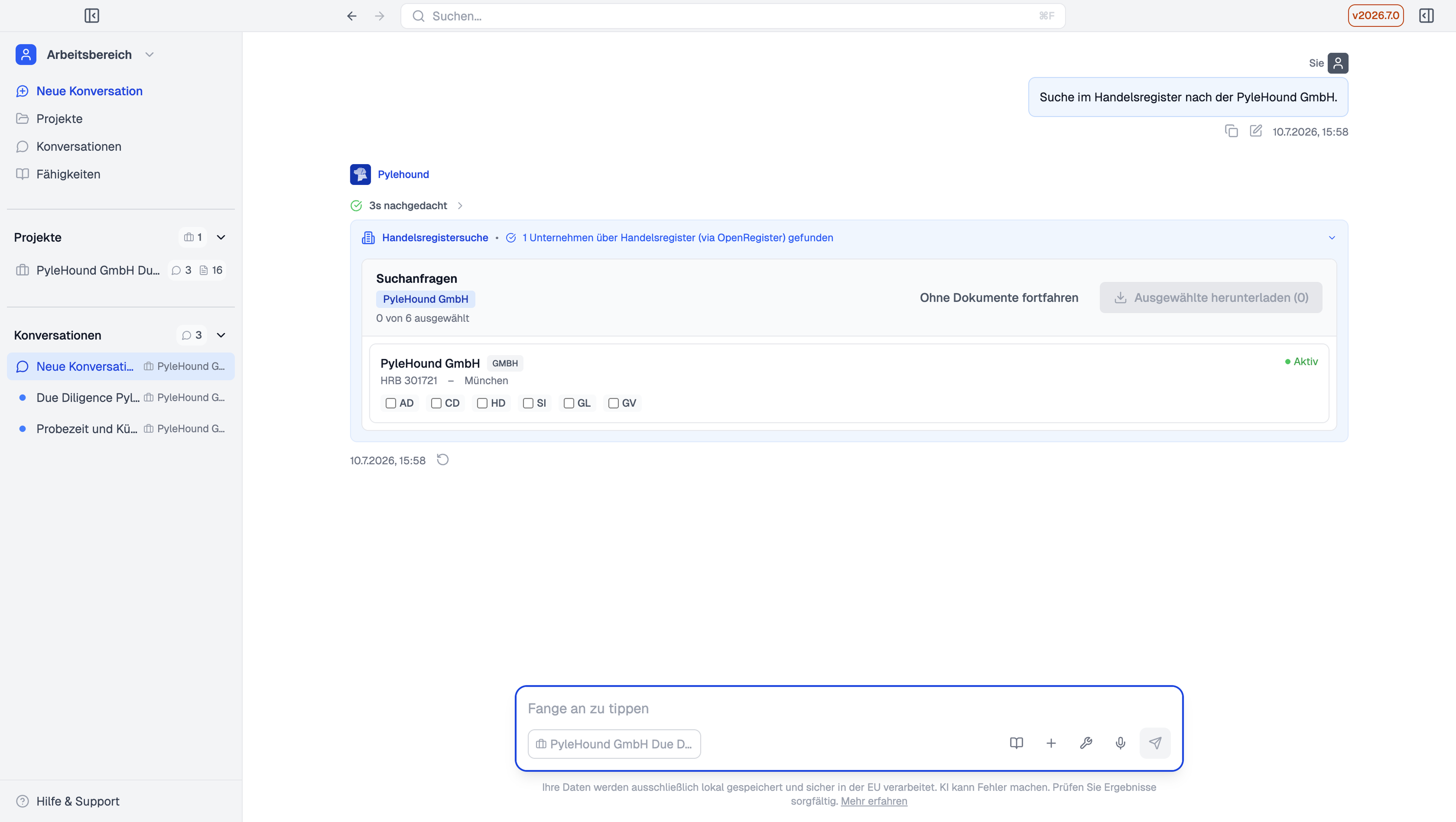Start voice input with microphone icon
Viewport: 1456px width, 822px height.
point(1120,743)
